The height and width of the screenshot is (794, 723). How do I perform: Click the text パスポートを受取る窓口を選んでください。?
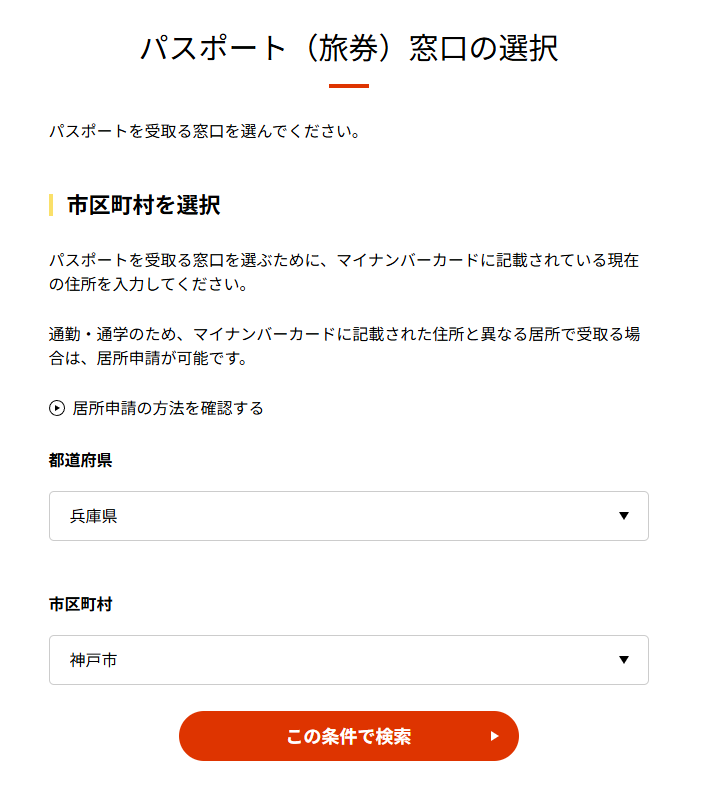204,131
